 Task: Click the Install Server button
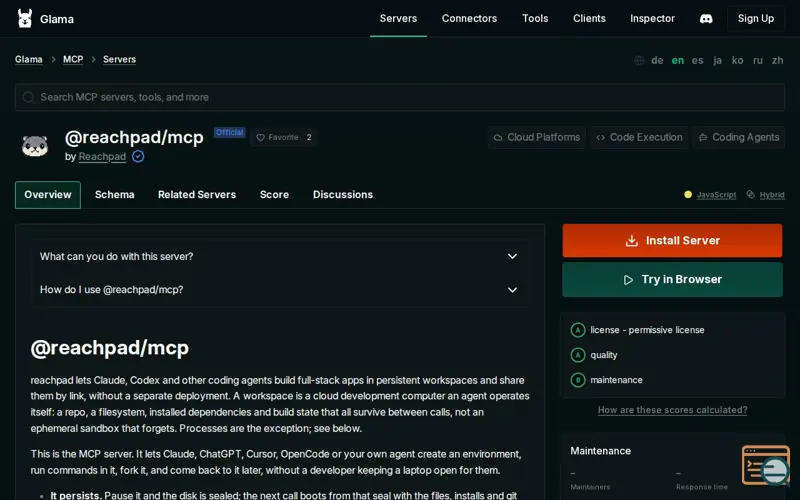pos(672,240)
